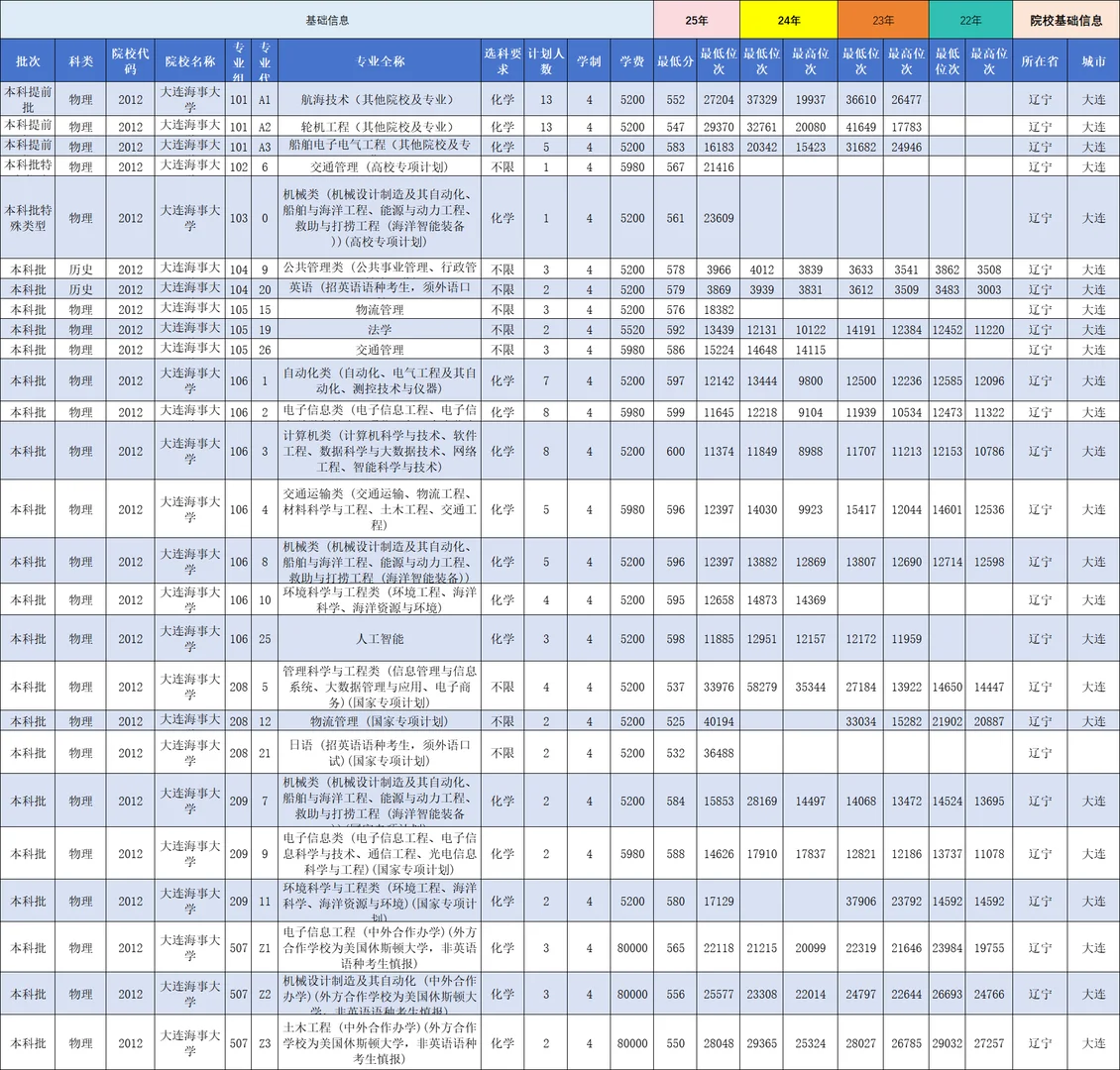This screenshot has width=1120, height=1070.
Task: Click the rank value 8988
Action: tap(811, 451)
